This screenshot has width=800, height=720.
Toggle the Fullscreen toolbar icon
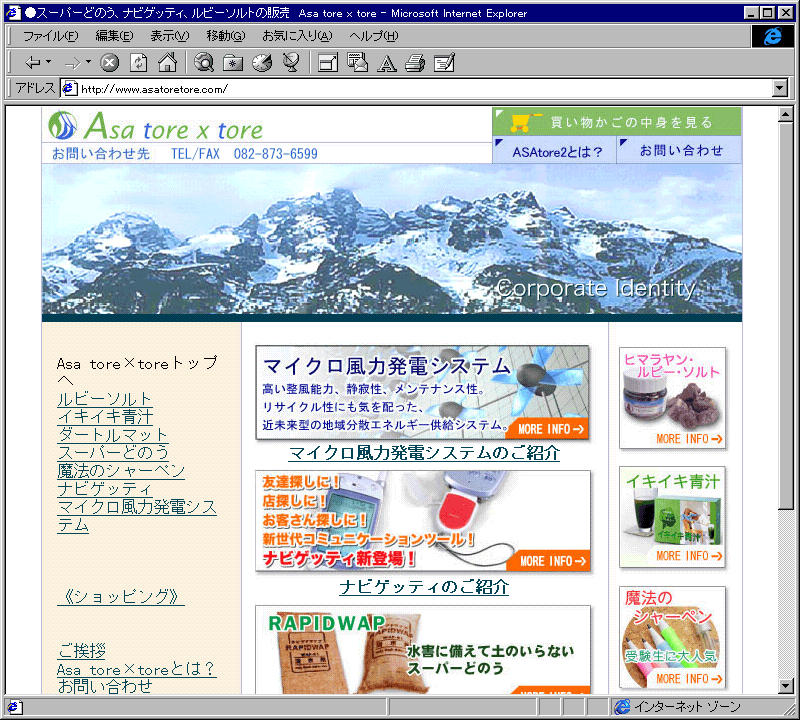328,63
